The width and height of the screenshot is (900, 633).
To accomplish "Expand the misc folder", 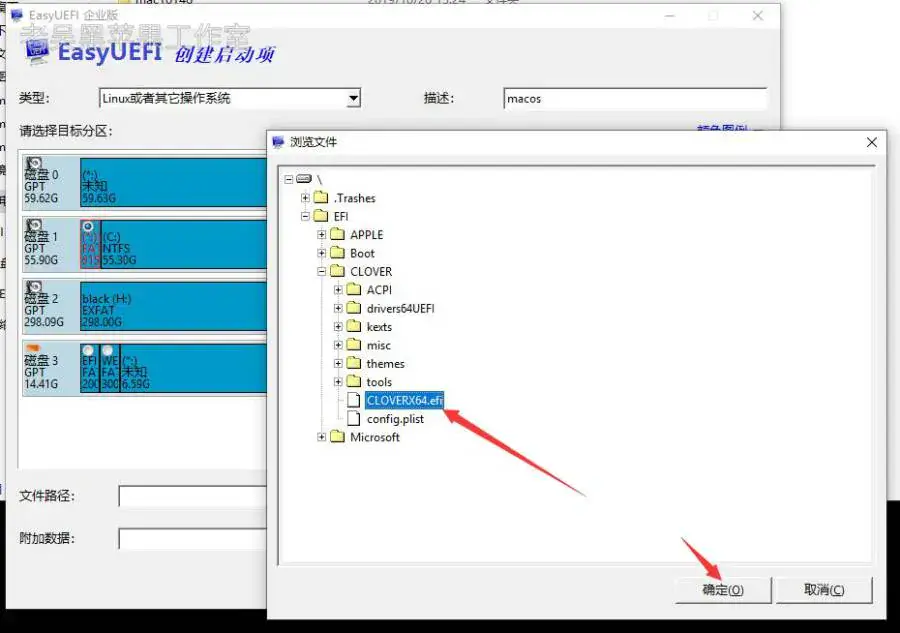I will [x=338, y=345].
